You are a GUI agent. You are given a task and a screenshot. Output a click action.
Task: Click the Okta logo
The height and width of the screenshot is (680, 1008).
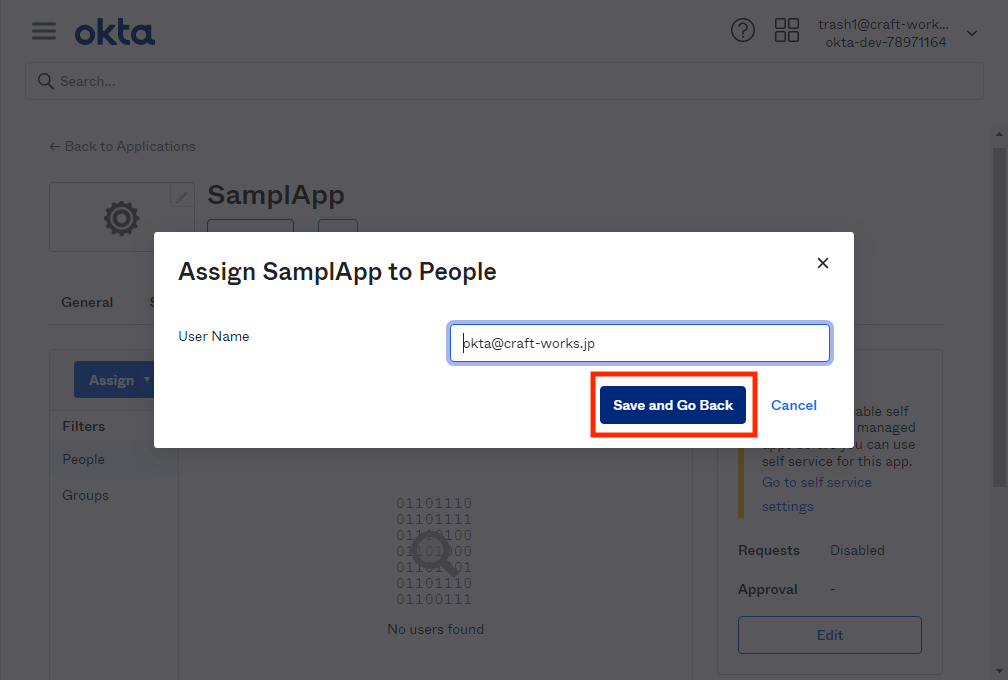click(114, 33)
